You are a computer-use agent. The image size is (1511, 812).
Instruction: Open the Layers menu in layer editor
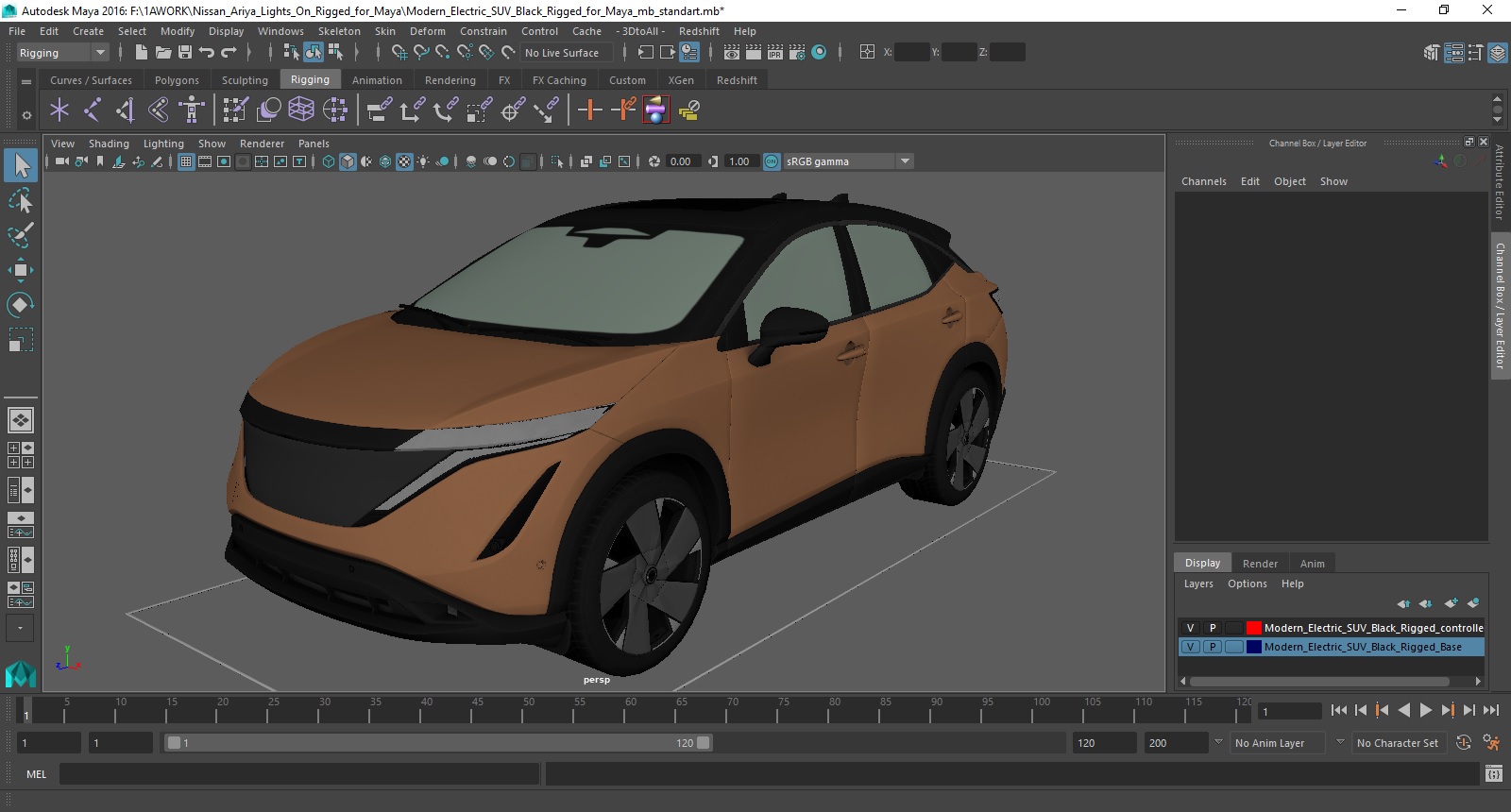click(1198, 584)
